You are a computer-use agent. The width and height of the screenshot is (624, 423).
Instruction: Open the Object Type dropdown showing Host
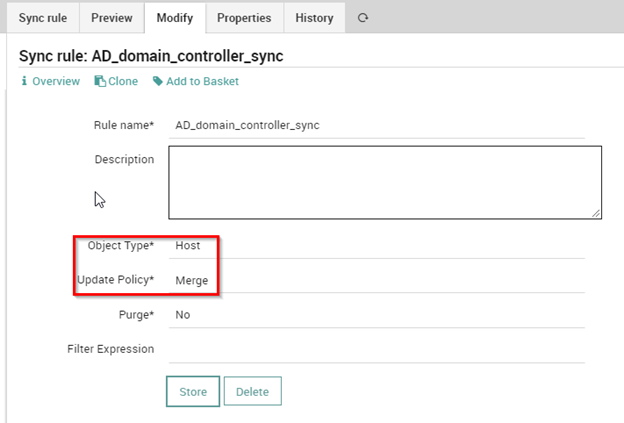pyautogui.click(x=376, y=246)
